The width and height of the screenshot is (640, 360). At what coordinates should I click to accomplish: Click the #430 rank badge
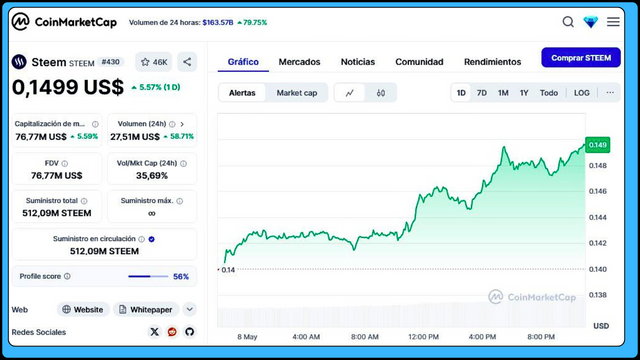111,62
